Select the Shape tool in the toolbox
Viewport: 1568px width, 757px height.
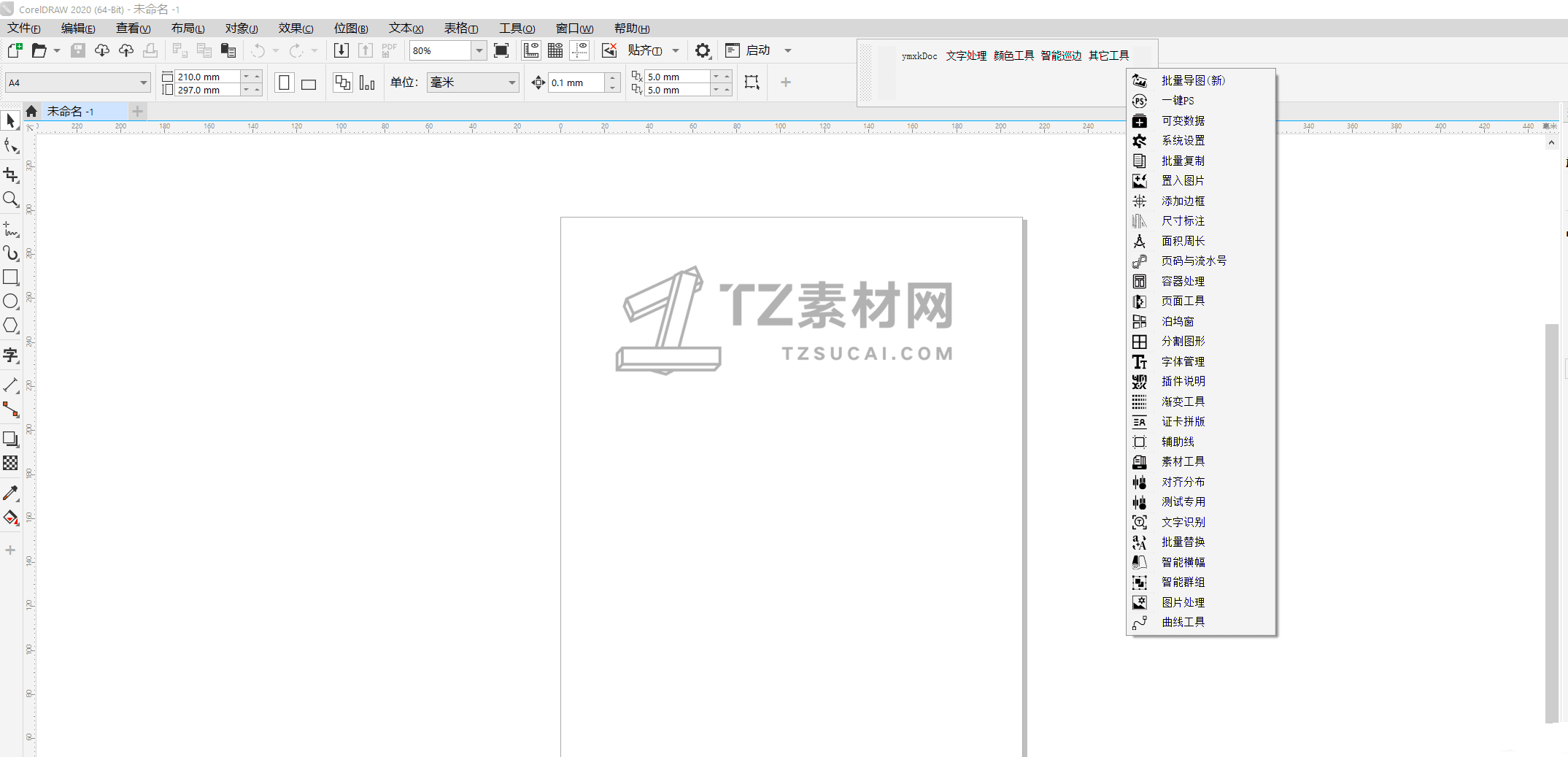[x=10, y=146]
